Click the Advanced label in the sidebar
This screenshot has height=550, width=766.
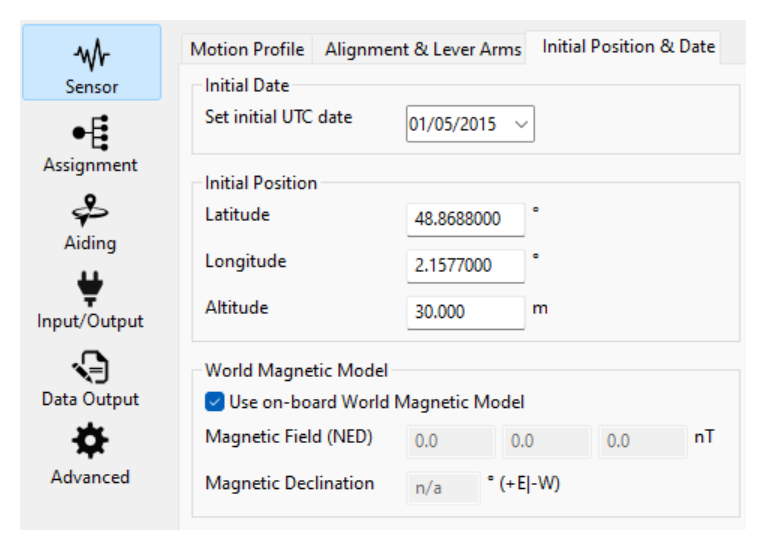tap(90, 477)
